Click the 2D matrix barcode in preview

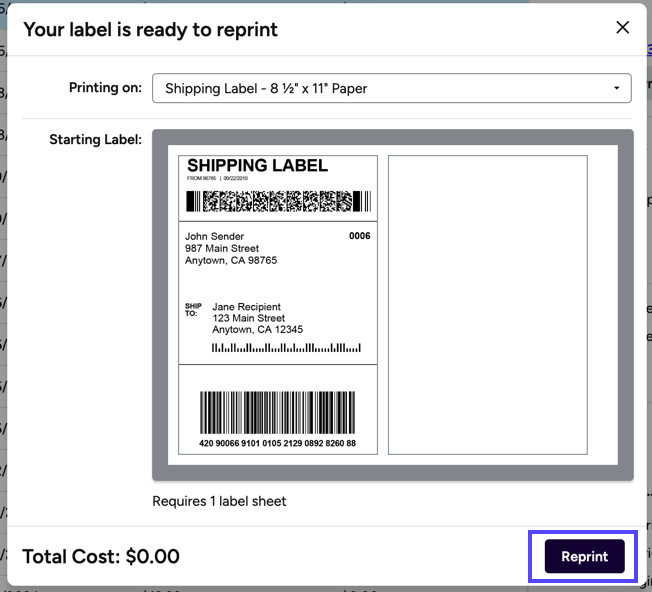coord(278,202)
